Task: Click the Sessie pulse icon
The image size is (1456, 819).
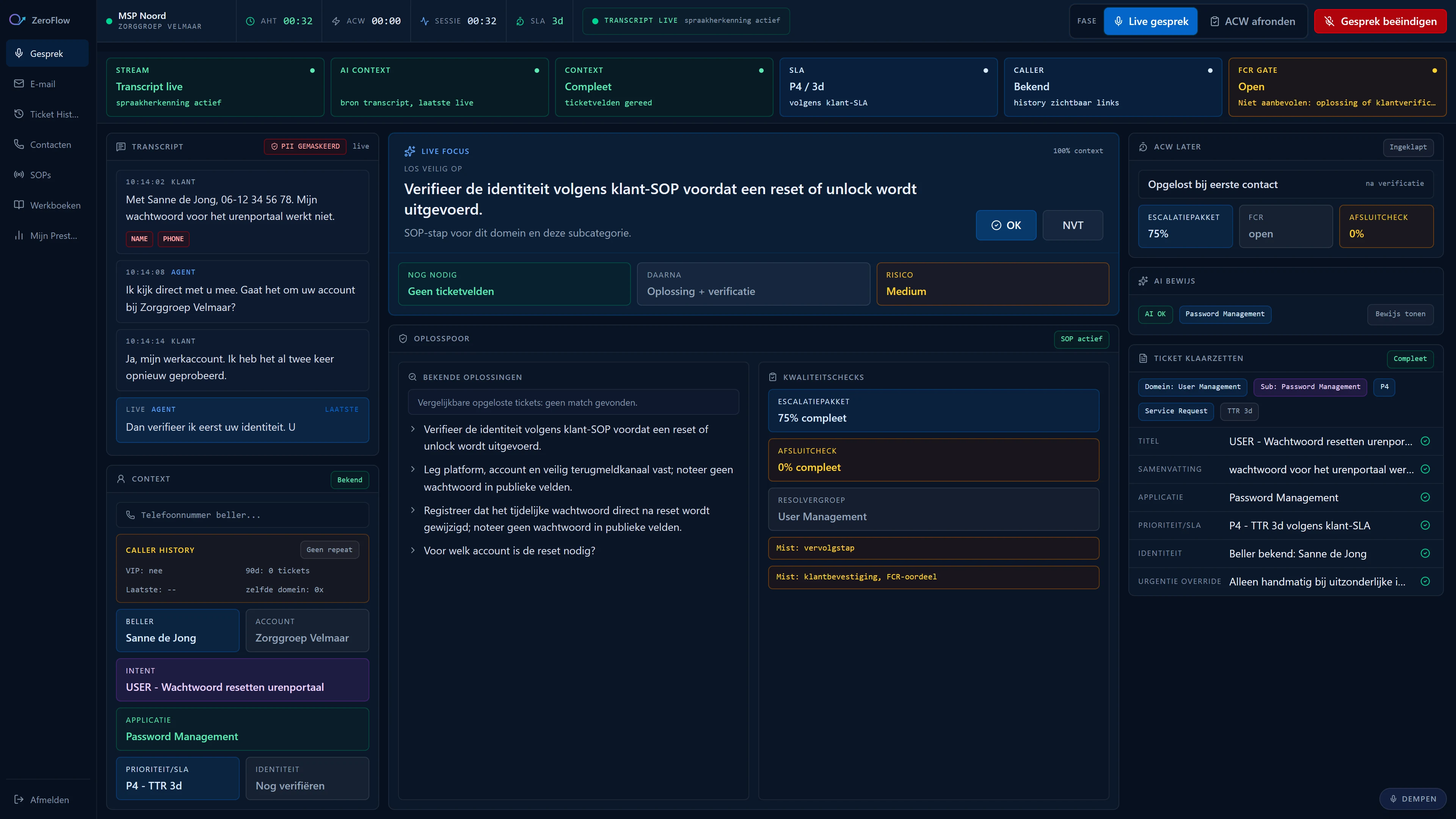Action: pyautogui.click(x=425, y=21)
